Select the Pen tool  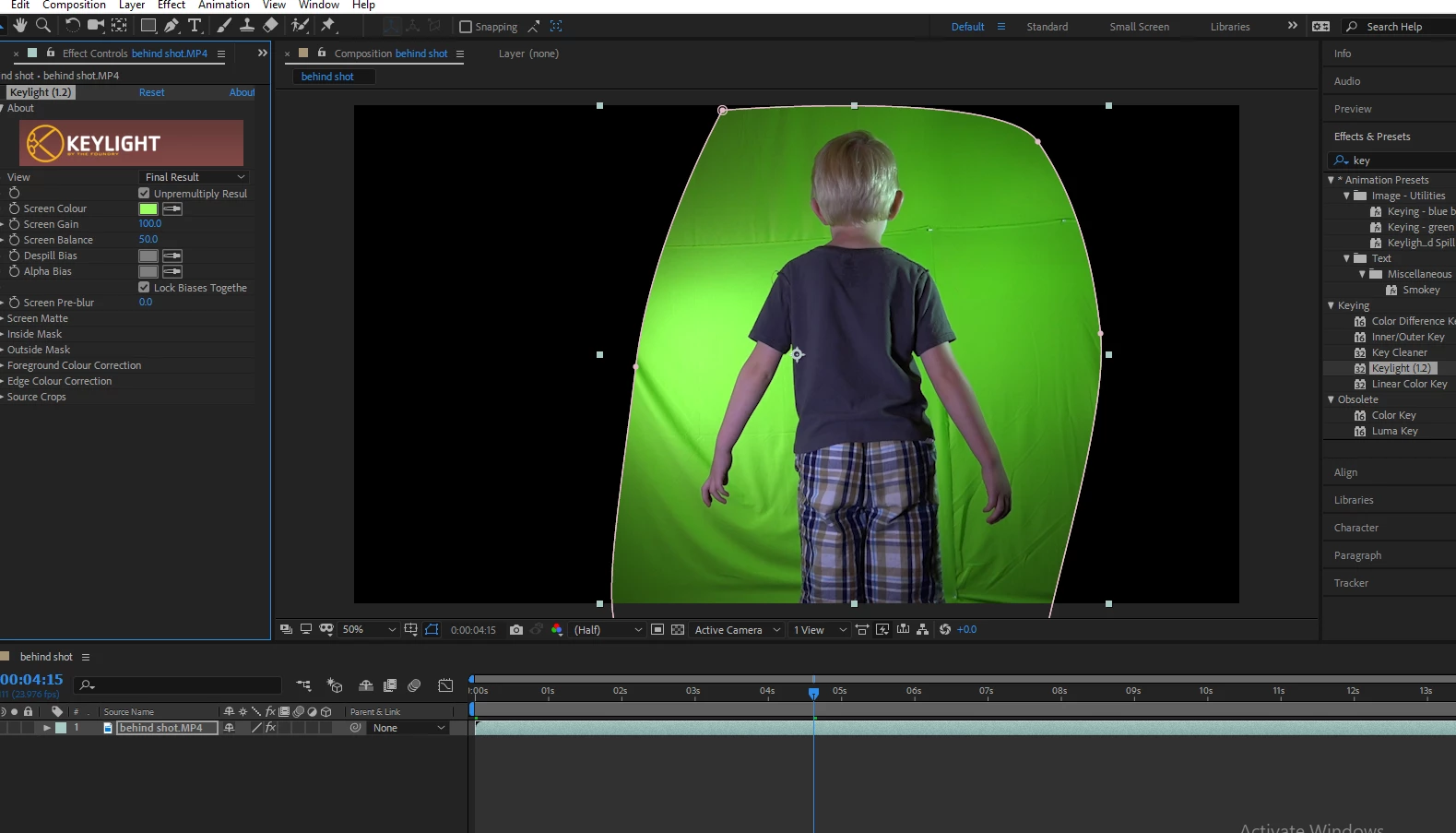(x=172, y=26)
